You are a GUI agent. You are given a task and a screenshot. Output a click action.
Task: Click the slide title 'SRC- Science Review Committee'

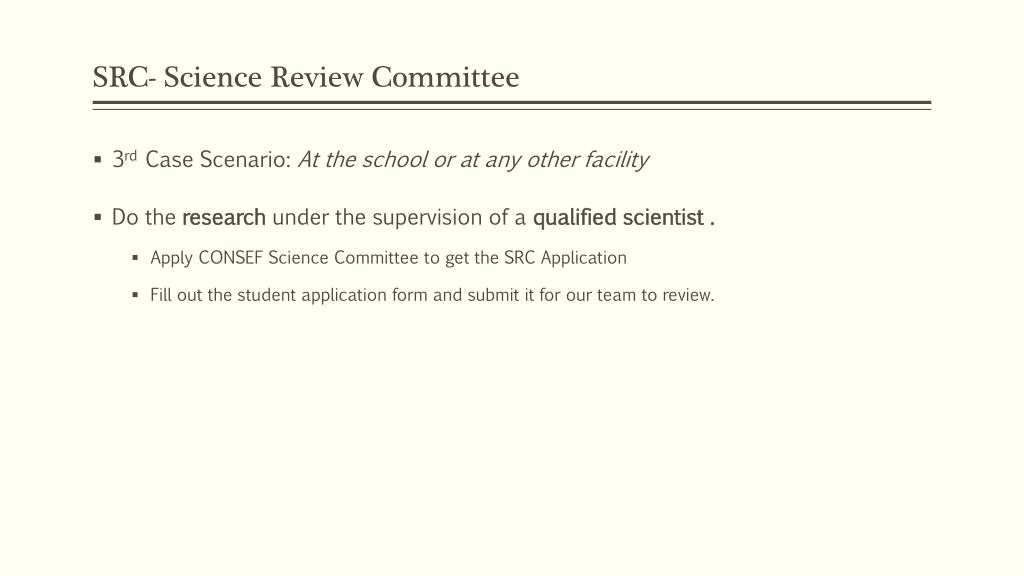pos(306,78)
